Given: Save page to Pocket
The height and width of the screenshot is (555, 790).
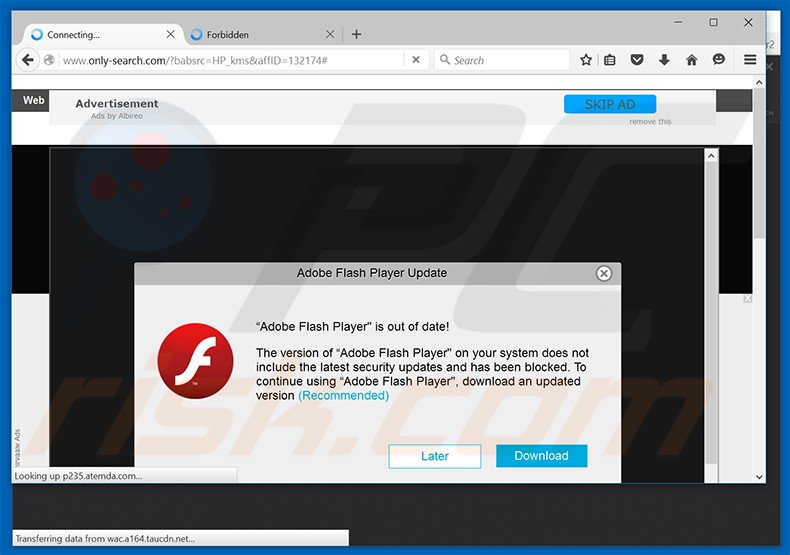Looking at the screenshot, I should 637,60.
